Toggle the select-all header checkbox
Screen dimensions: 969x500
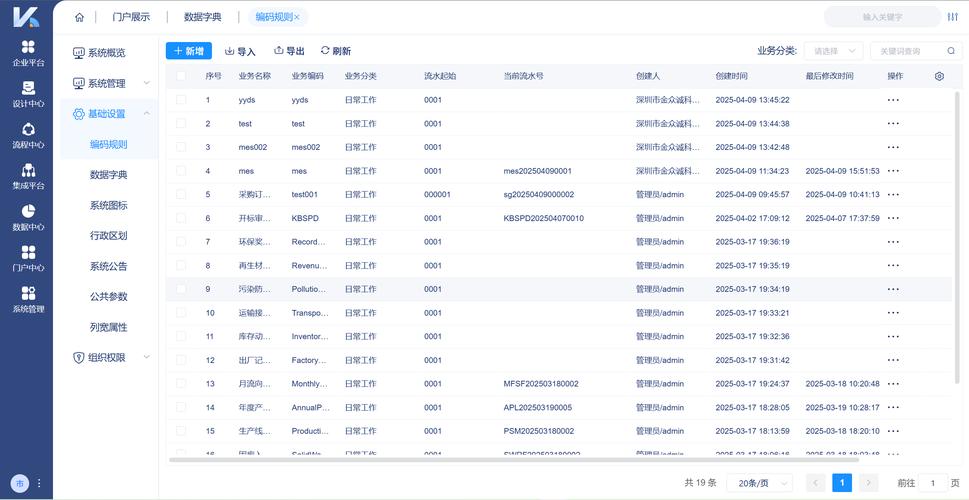[181, 76]
